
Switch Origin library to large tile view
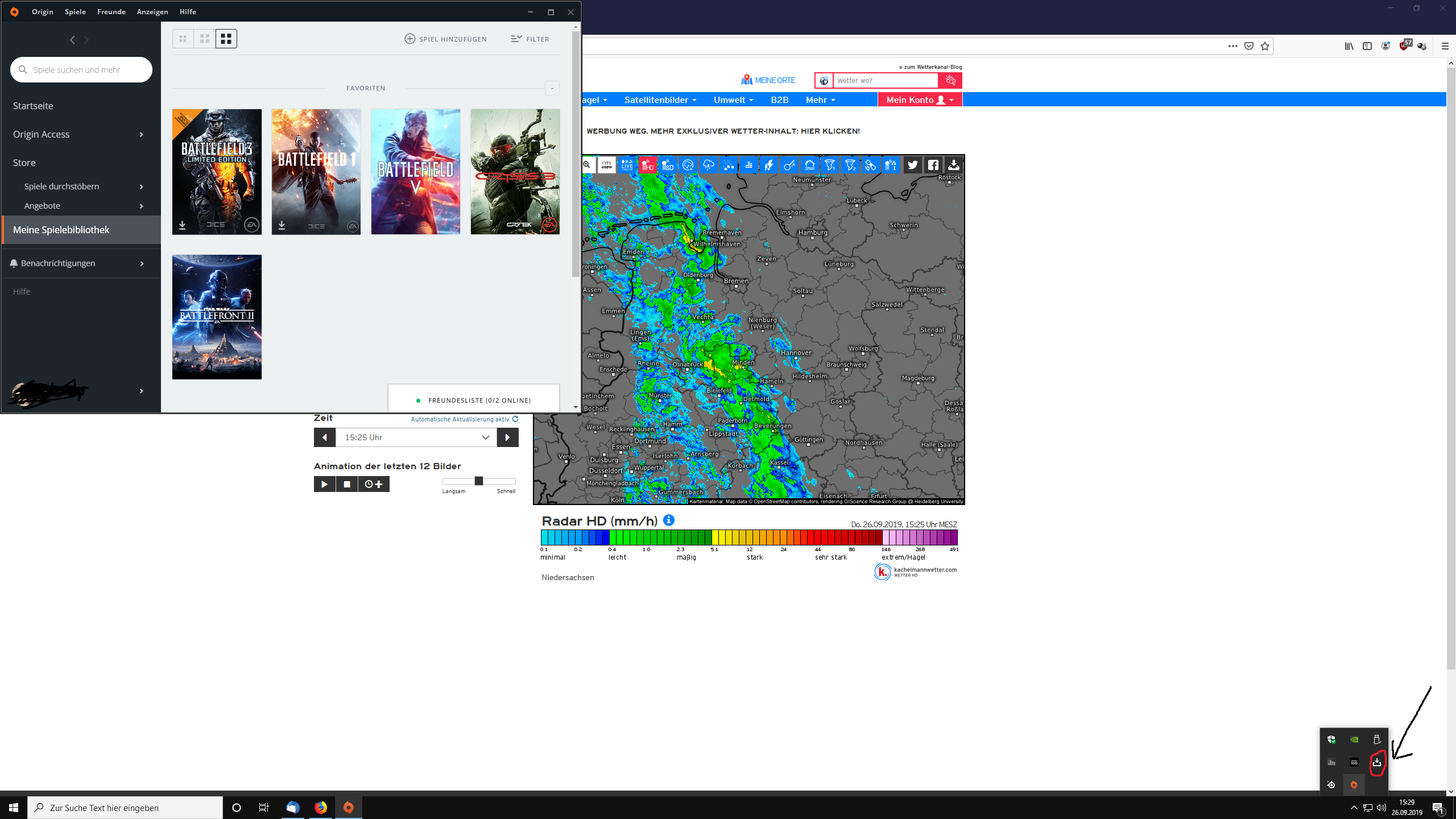click(226, 39)
